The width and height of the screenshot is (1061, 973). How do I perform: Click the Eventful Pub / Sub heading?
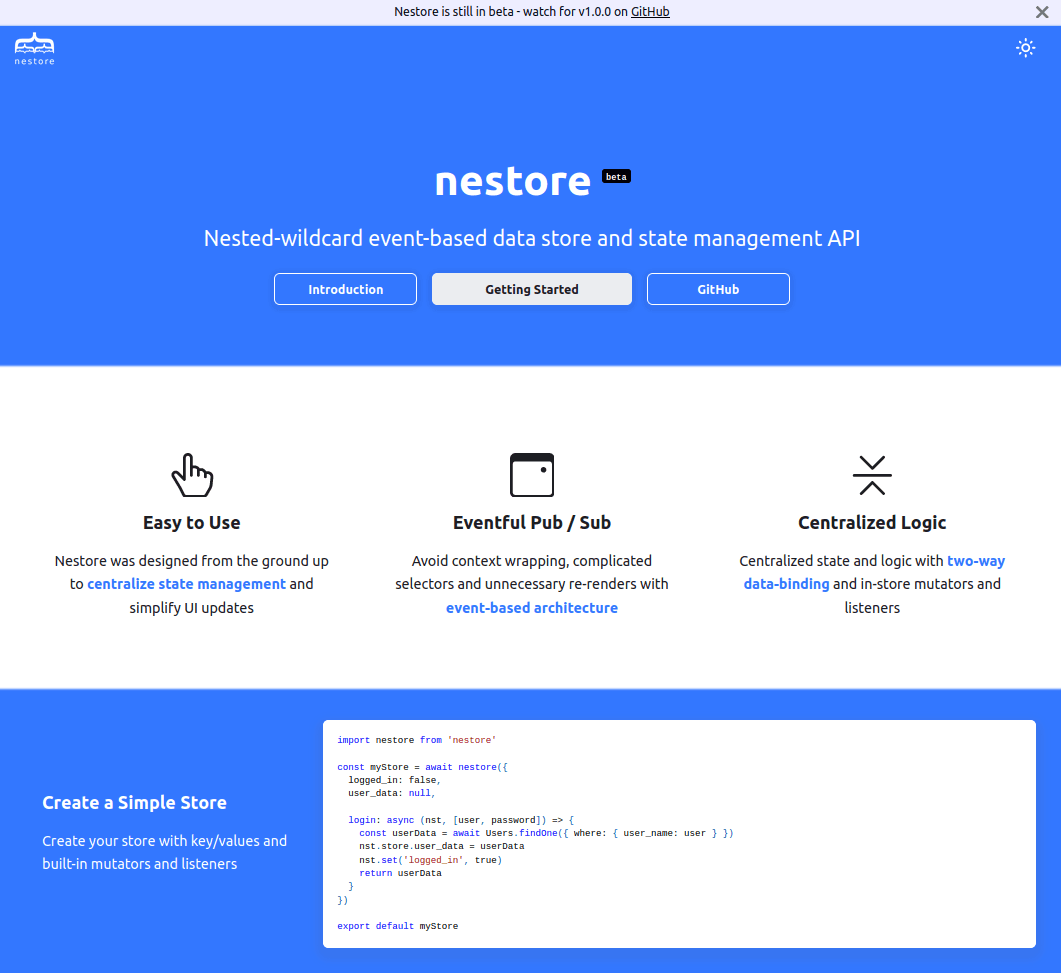point(531,523)
